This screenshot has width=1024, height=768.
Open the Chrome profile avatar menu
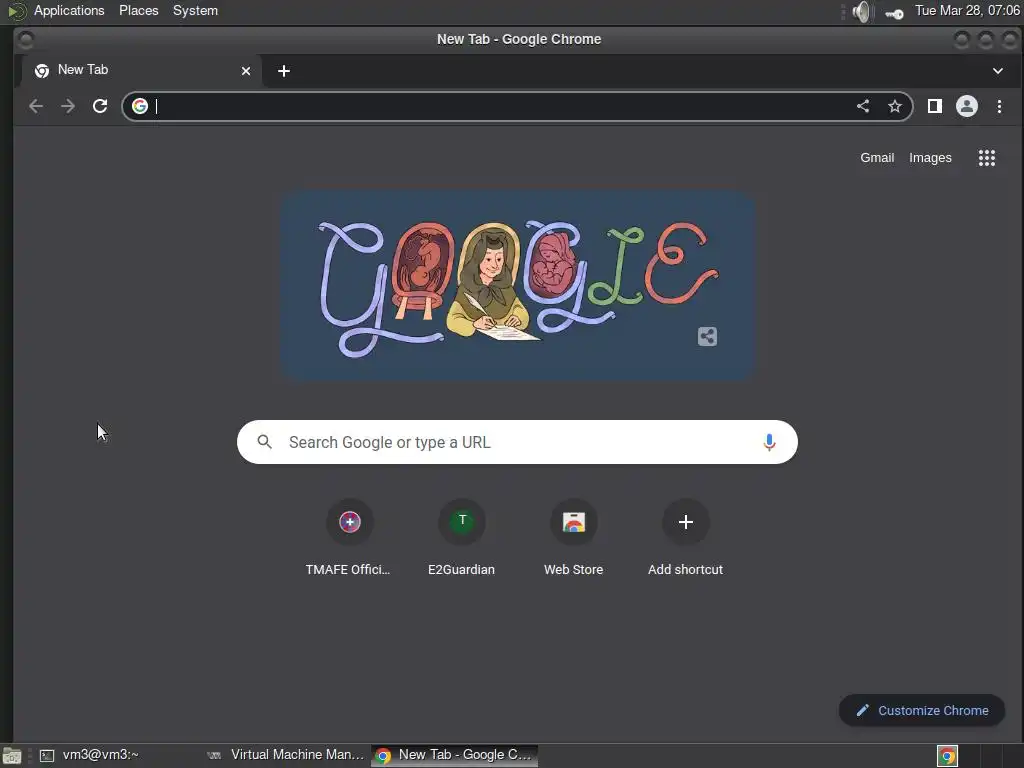[x=967, y=106]
